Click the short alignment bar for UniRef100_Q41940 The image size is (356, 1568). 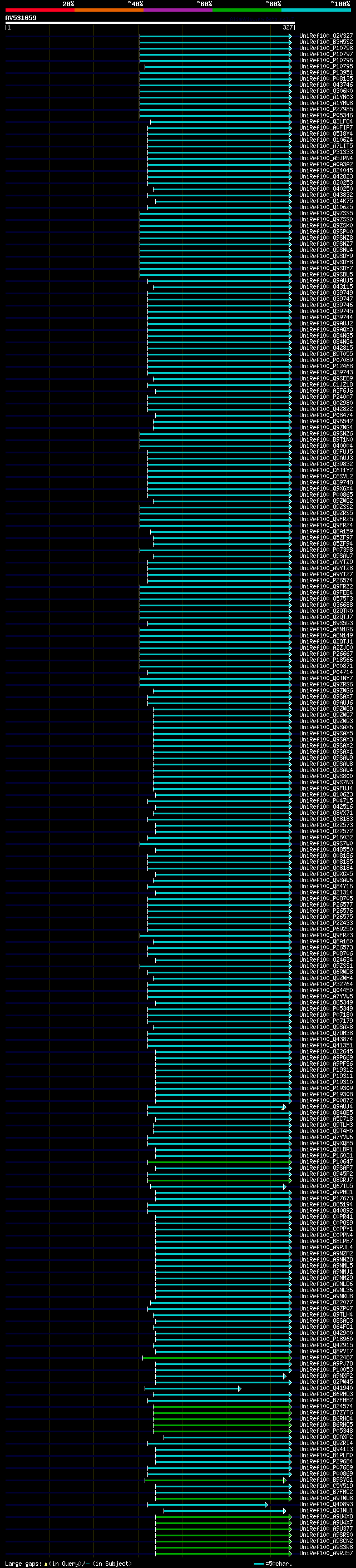(x=192, y=1388)
